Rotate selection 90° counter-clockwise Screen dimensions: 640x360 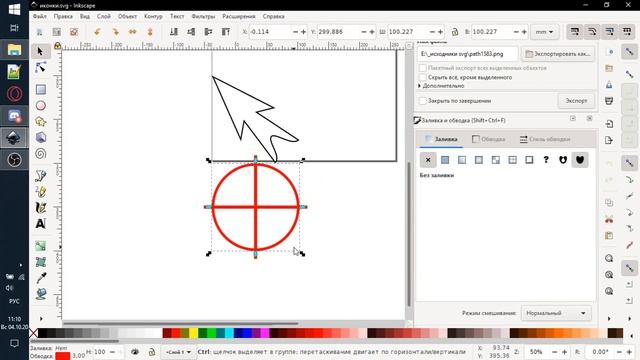click(x=97, y=32)
